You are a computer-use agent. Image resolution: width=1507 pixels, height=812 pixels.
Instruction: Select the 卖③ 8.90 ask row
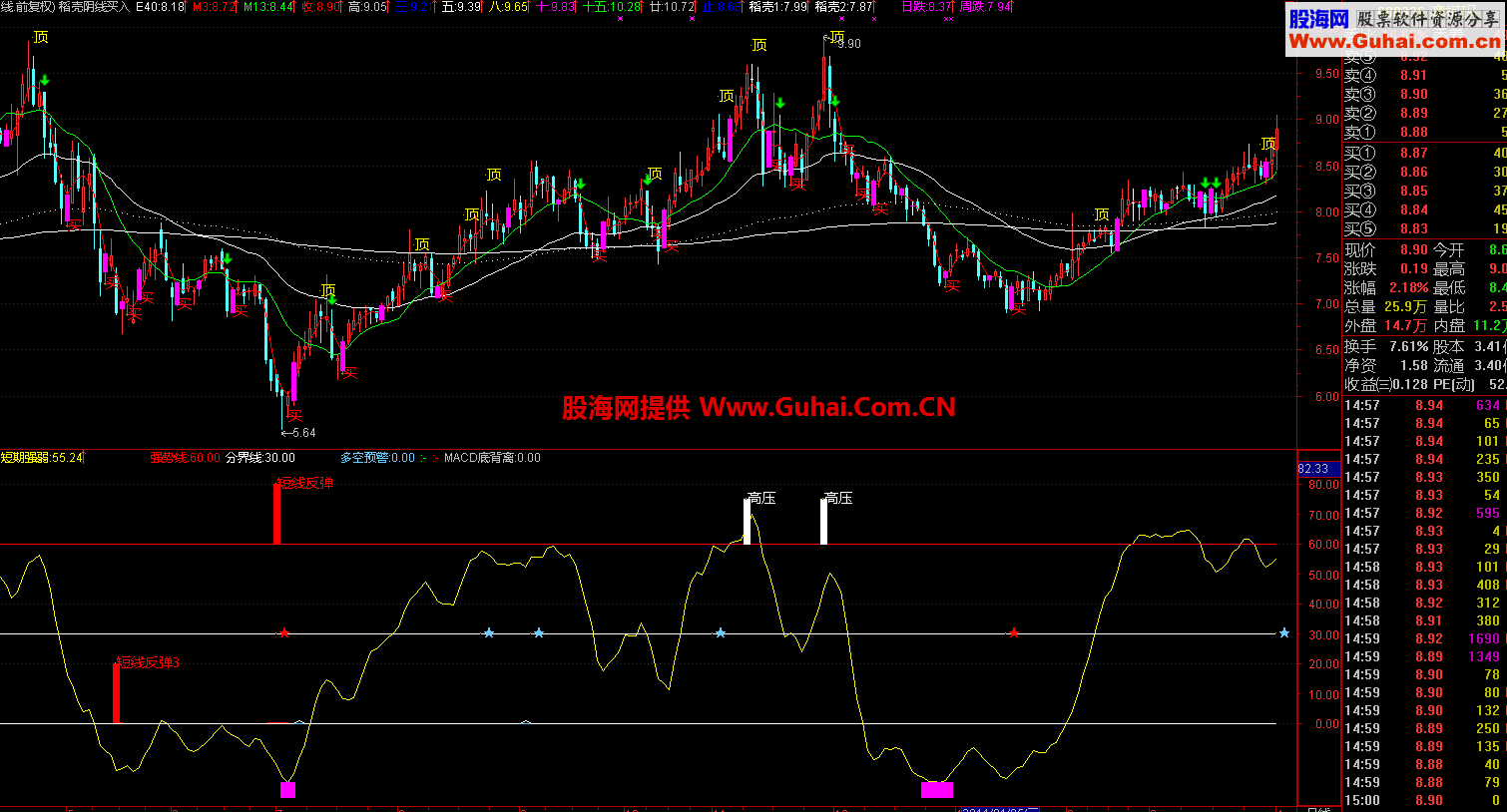click(x=1425, y=94)
